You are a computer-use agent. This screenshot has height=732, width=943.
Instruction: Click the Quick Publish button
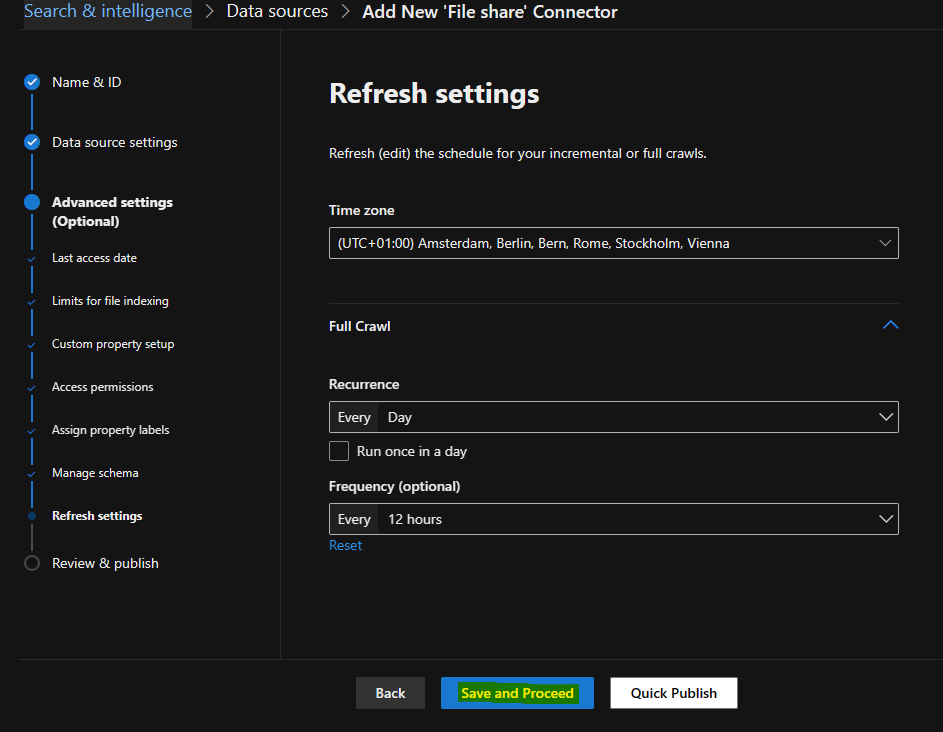[674, 693]
